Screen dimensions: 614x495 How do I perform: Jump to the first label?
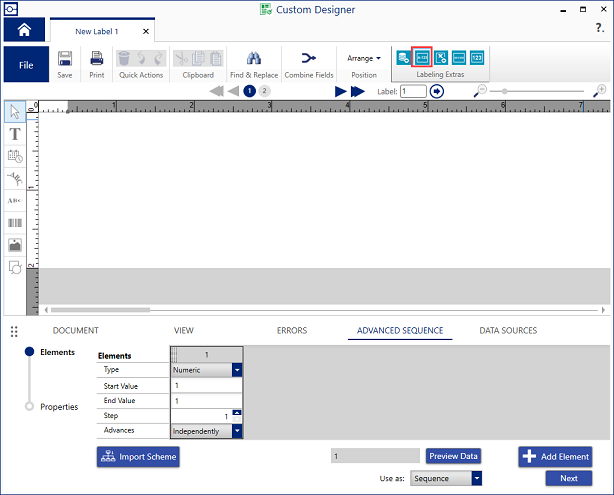[x=217, y=91]
